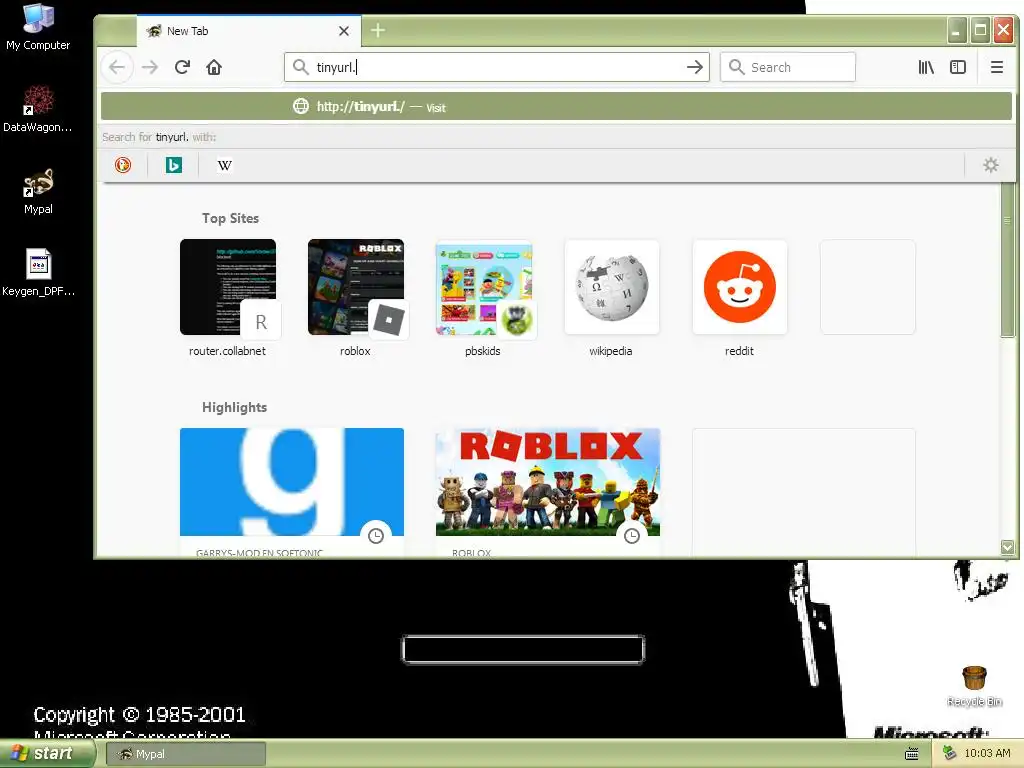Click the Top Sites heading

click(x=231, y=218)
